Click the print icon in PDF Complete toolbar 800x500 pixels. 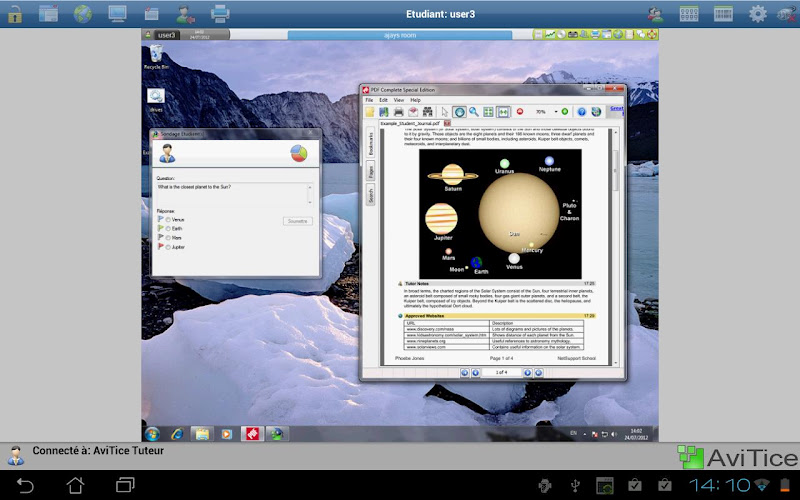(x=398, y=112)
